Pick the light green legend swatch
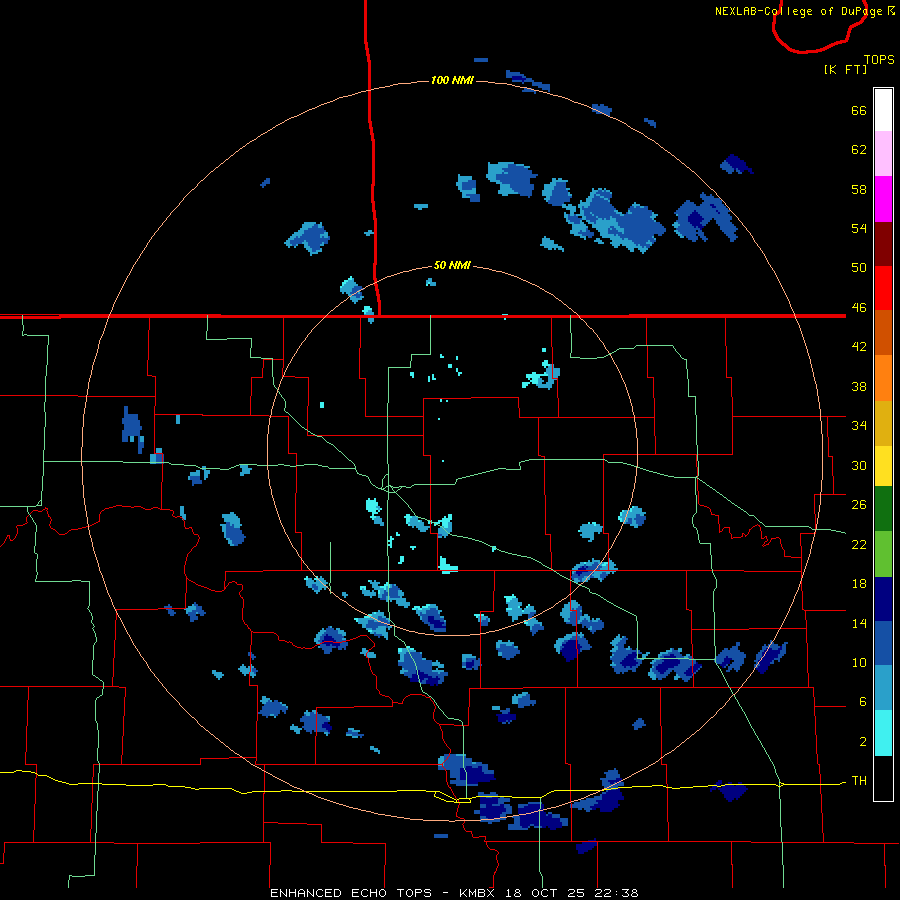The height and width of the screenshot is (900, 900). coord(883,554)
